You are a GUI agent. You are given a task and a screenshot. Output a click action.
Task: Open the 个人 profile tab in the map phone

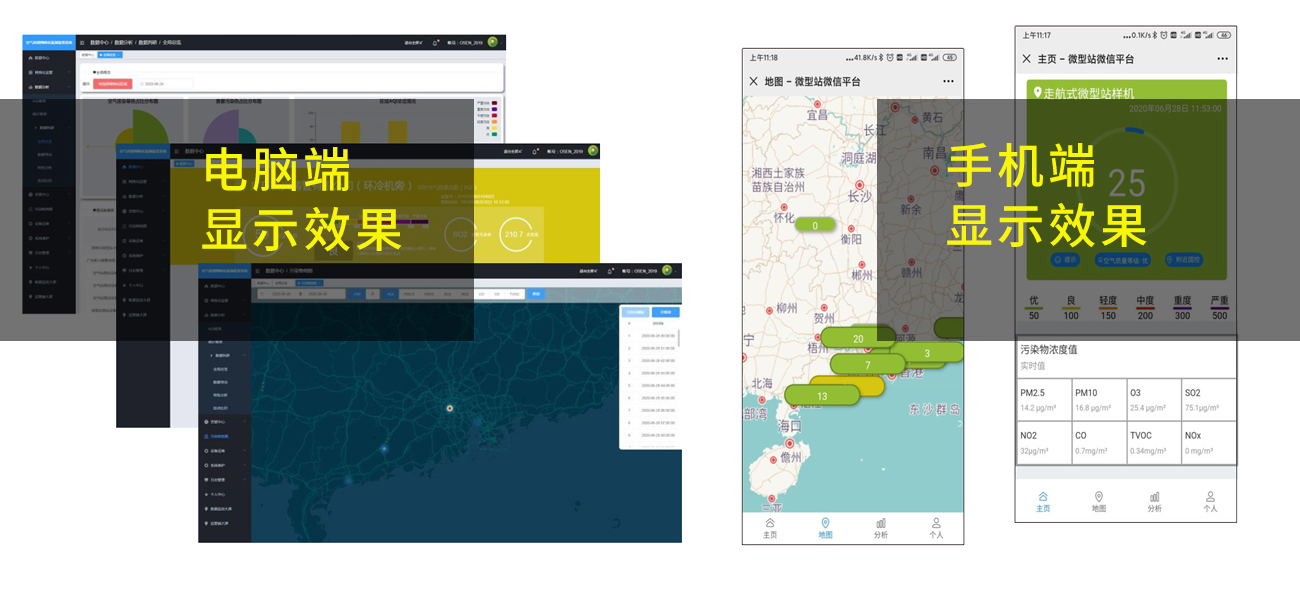[936, 527]
